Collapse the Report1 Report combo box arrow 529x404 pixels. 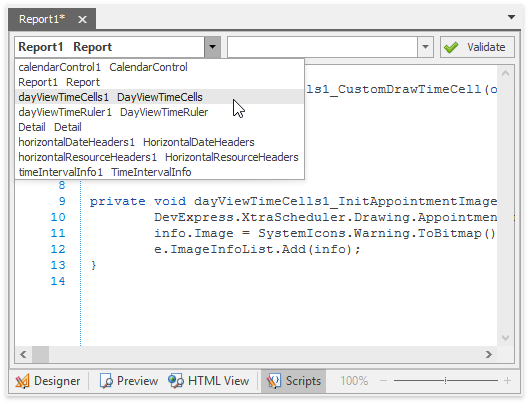pyautogui.click(x=213, y=47)
